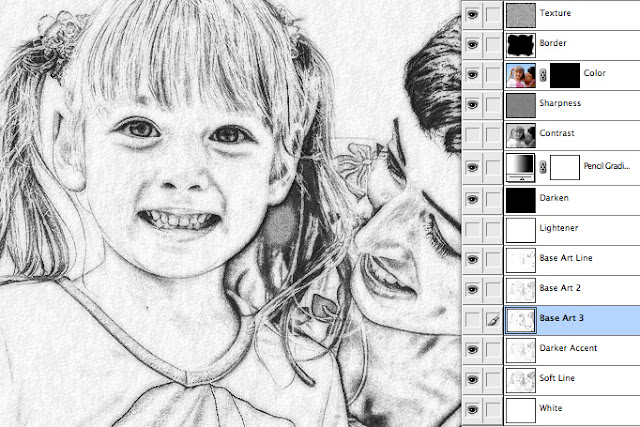Hide the Darken layer via its eye icon
The width and height of the screenshot is (640, 427).
pos(472,200)
